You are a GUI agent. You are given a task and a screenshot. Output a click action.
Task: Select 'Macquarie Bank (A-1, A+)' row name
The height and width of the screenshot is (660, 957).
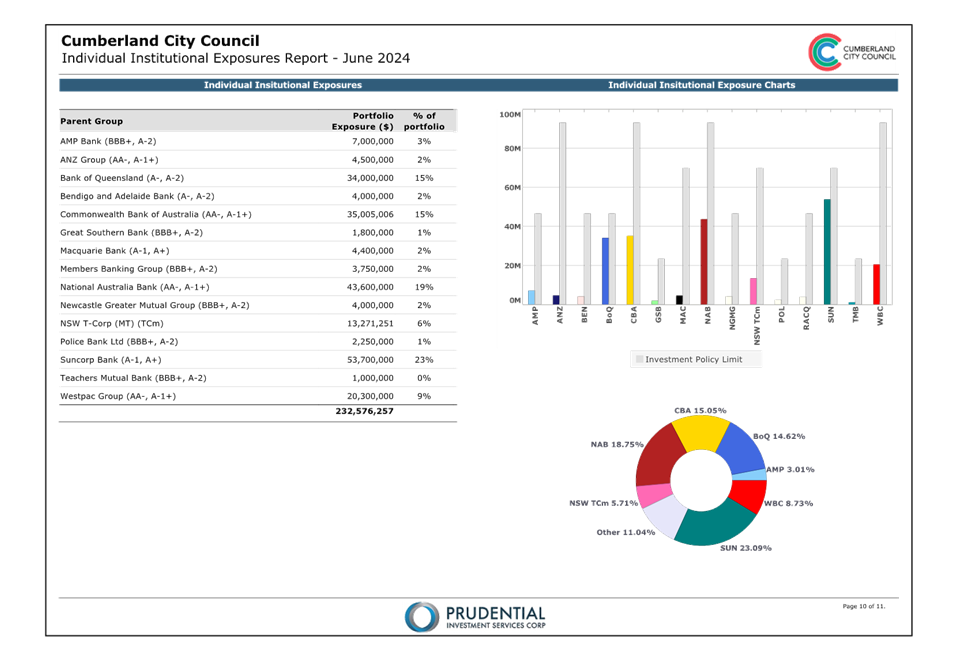coord(115,250)
